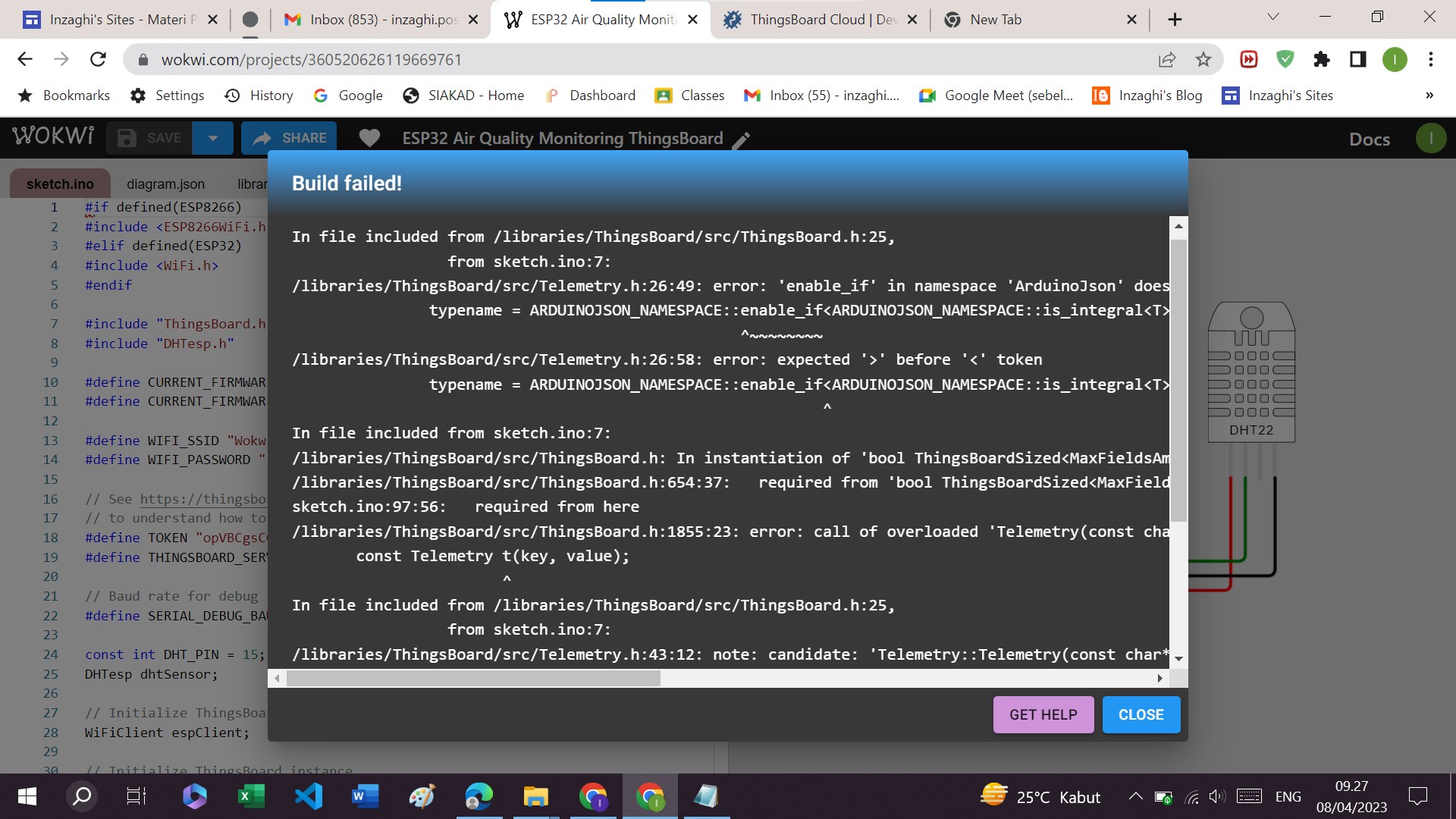Open the red video downloader extension icon
Screen dimensions: 1456x819
pyautogui.click(x=1249, y=59)
